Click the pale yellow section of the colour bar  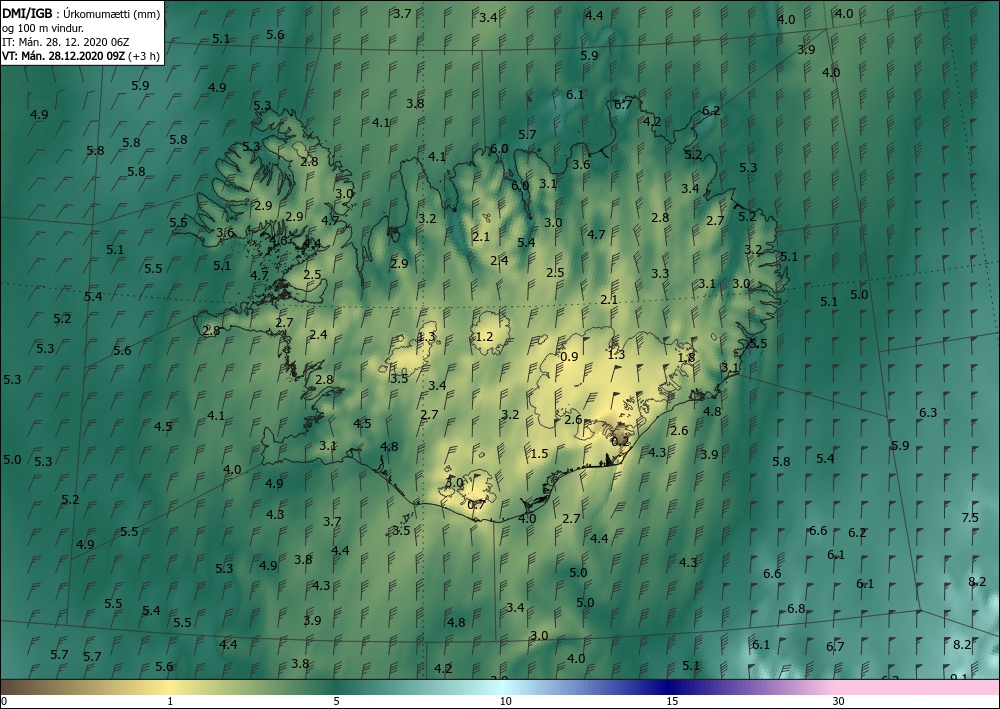point(170,687)
